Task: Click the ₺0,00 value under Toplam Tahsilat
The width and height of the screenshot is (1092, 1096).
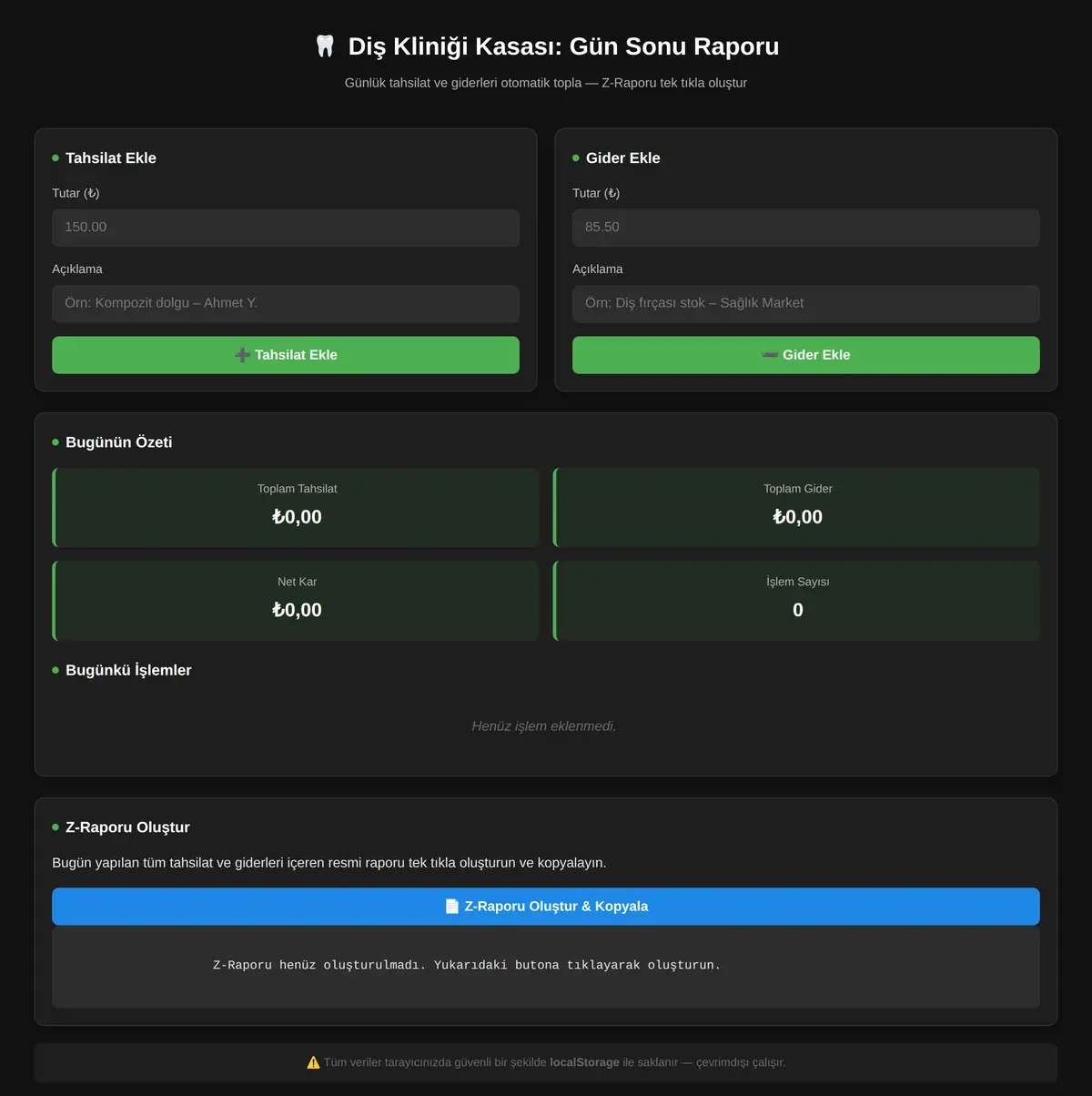Action: coord(298,517)
